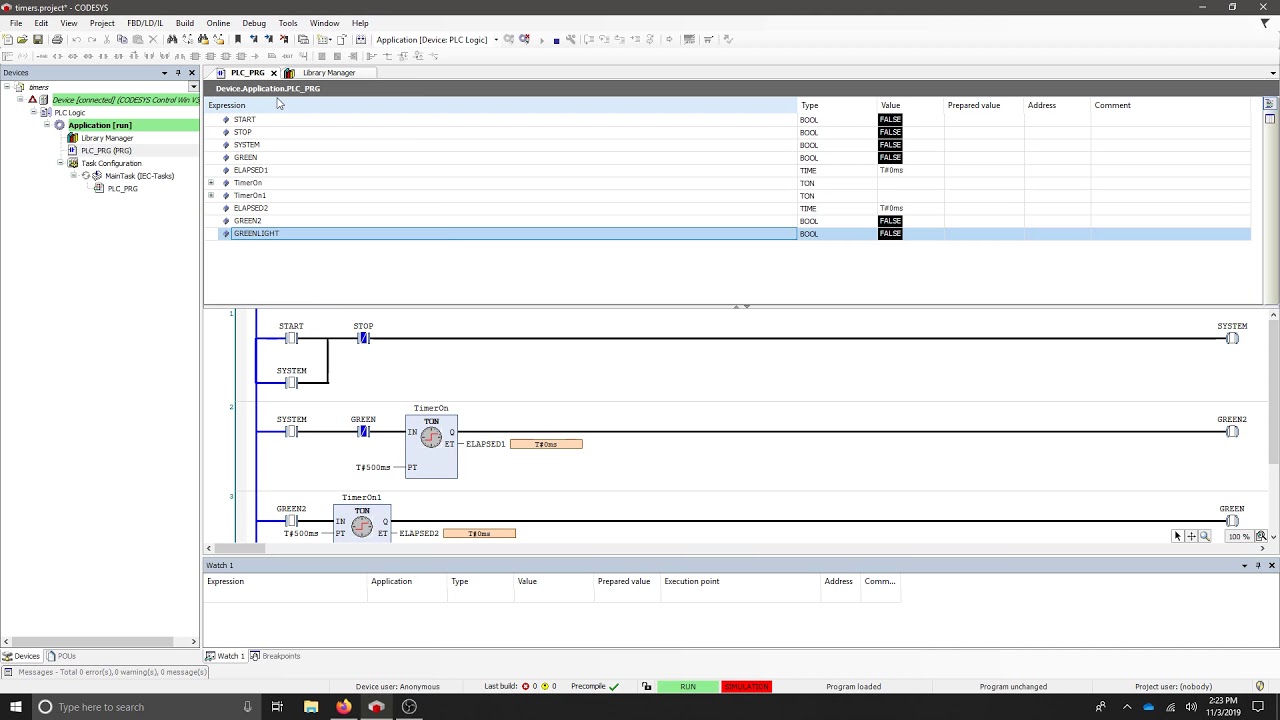This screenshot has width=1280, height=720.
Task: Pin the Devices panel
Action: [x=178, y=73]
